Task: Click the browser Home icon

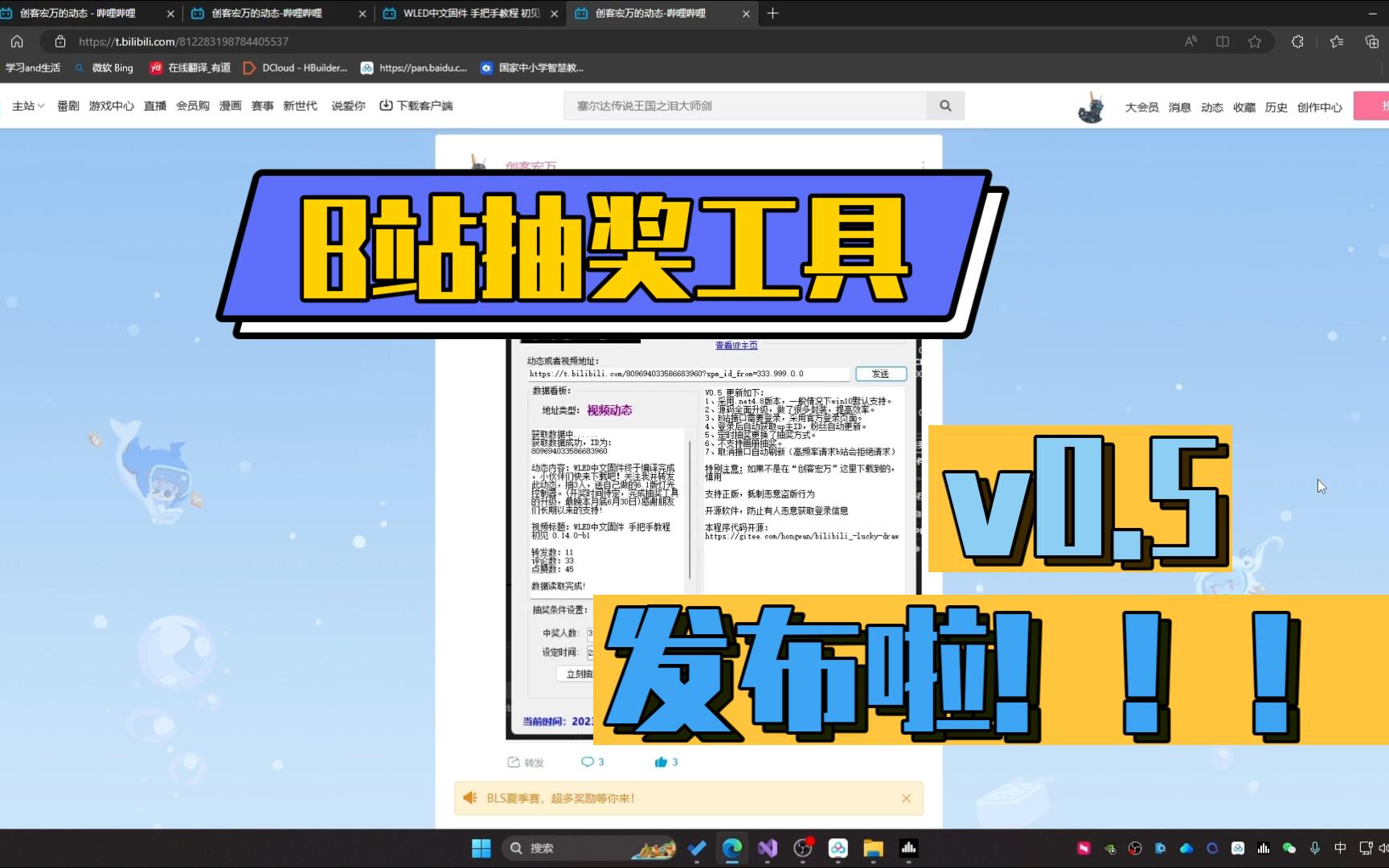Action: [17, 41]
